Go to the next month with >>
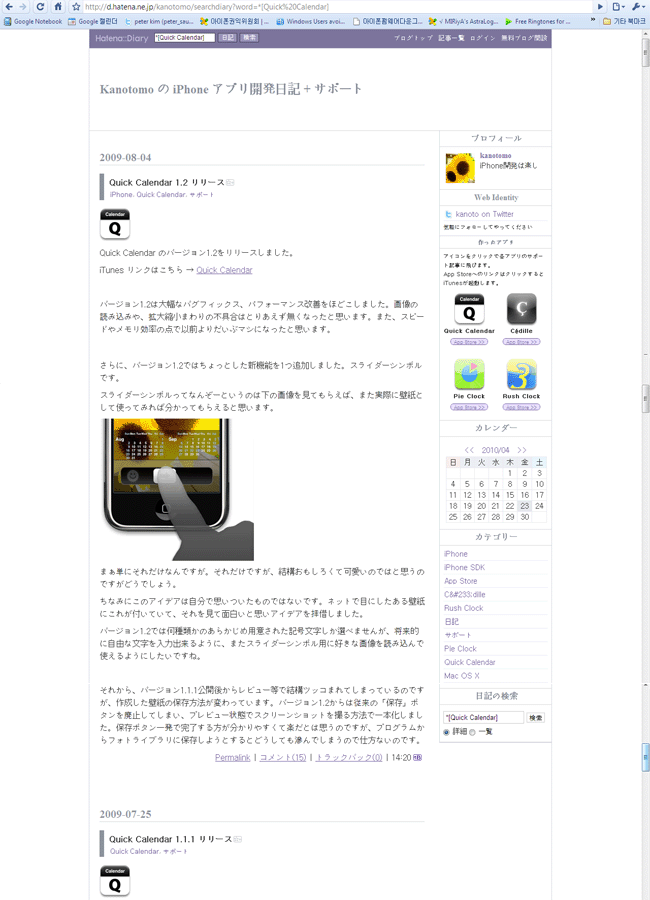This screenshot has width=650, height=900. [x=522, y=450]
